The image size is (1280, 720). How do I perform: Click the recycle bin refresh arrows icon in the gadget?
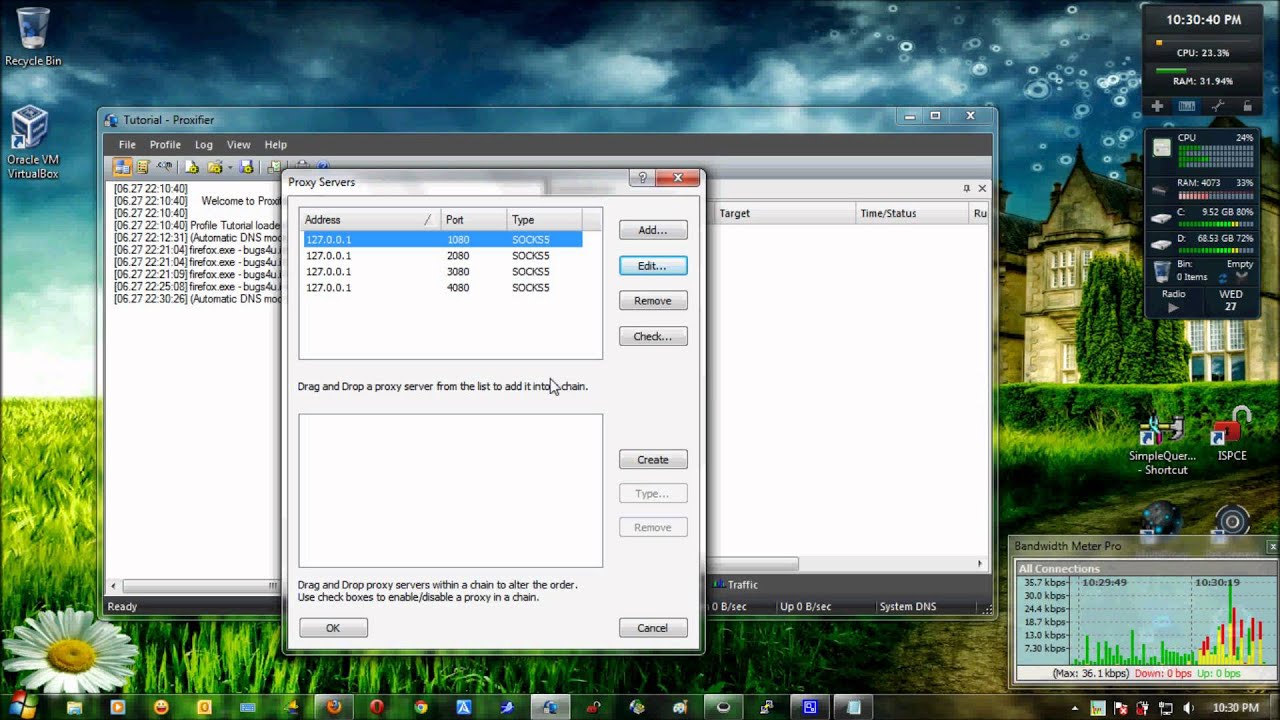pyautogui.click(x=1222, y=278)
